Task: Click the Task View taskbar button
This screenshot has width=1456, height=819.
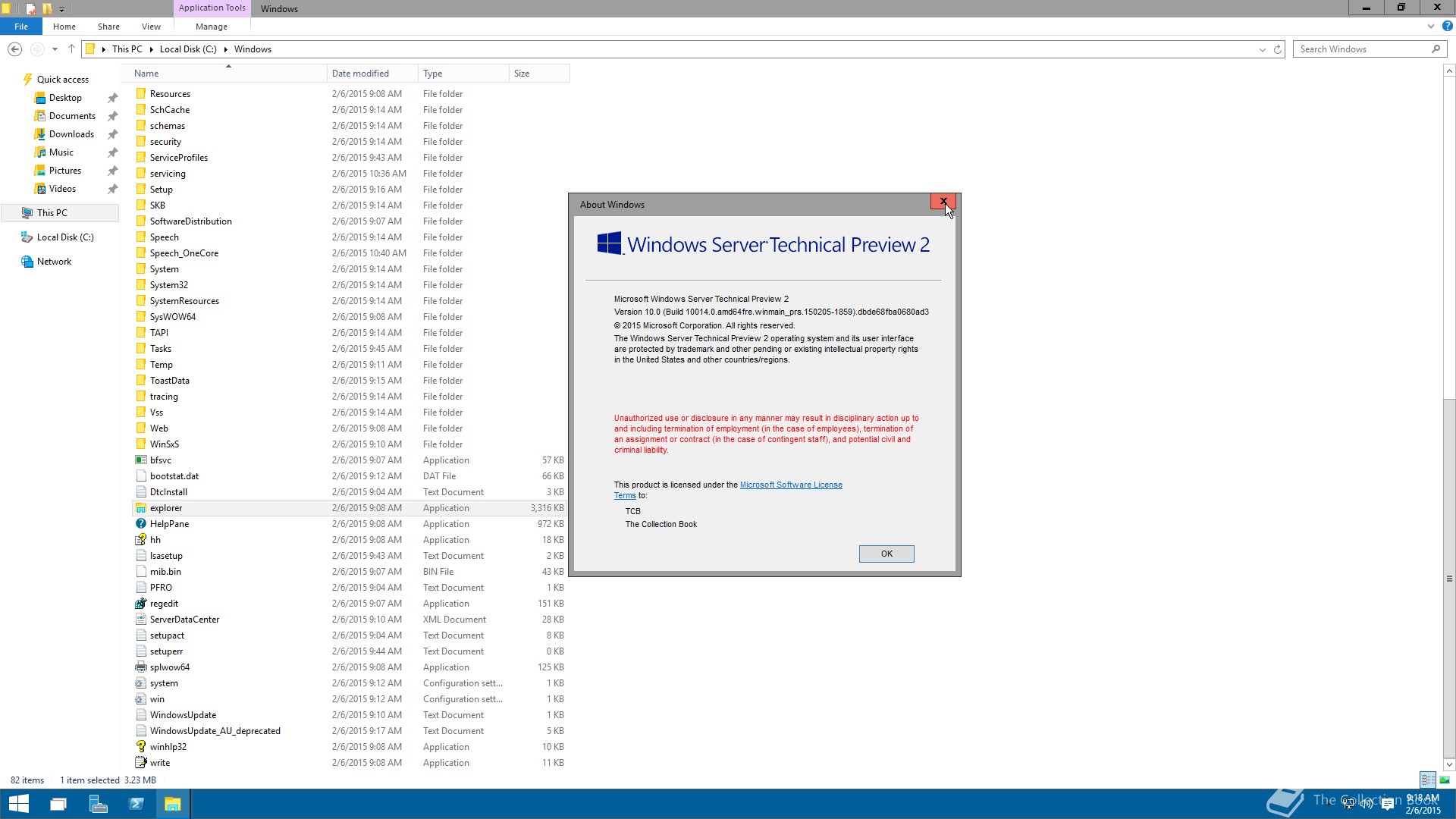Action: 58,804
